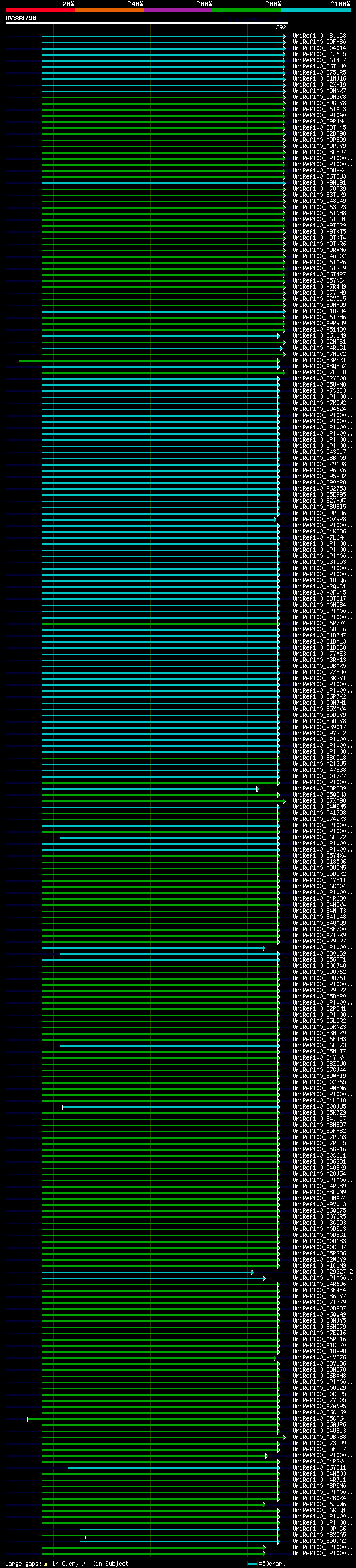
Task: Select hit label UniRef100_B5Y4X4
Action: click(319, 856)
